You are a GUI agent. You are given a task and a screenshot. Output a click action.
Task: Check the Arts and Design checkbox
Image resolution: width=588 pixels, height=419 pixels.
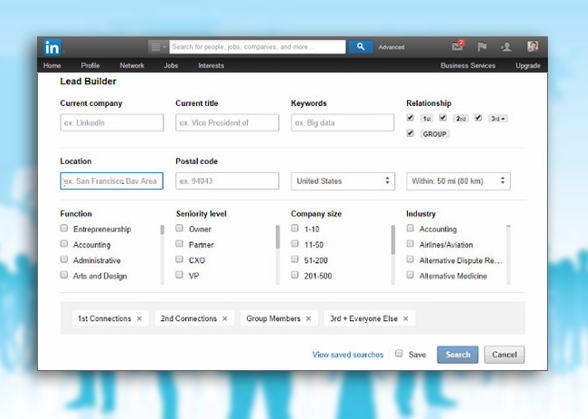pyautogui.click(x=64, y=275)
